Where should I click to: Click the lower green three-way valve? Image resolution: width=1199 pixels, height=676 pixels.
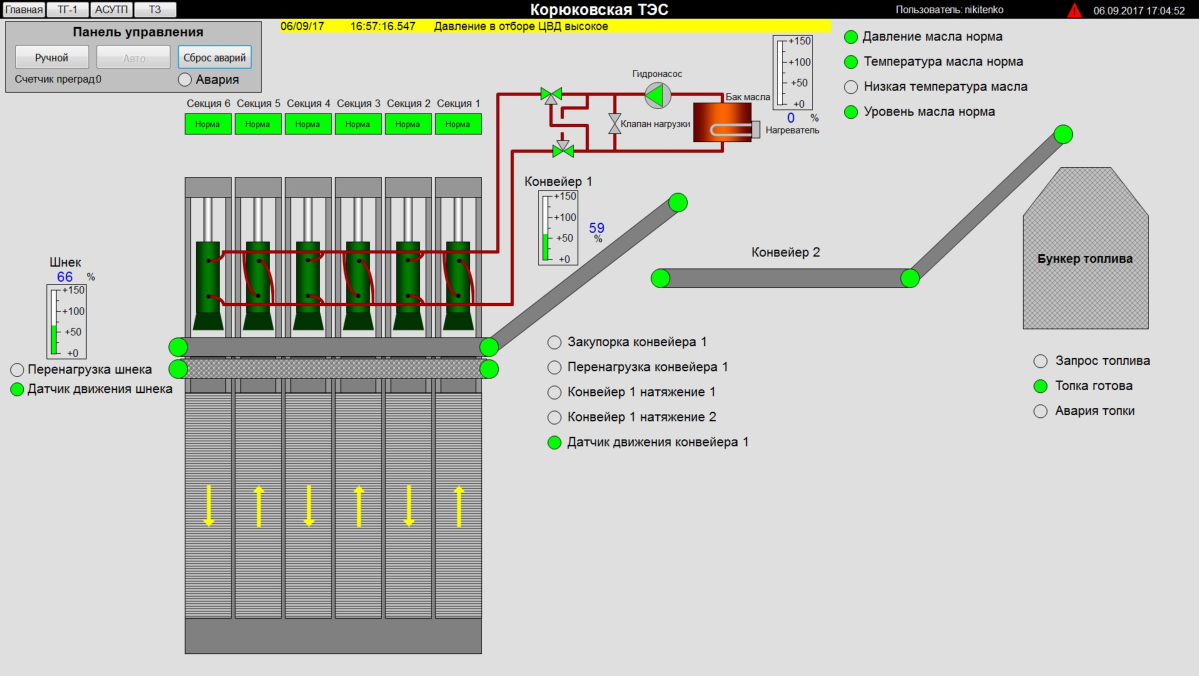563,149
